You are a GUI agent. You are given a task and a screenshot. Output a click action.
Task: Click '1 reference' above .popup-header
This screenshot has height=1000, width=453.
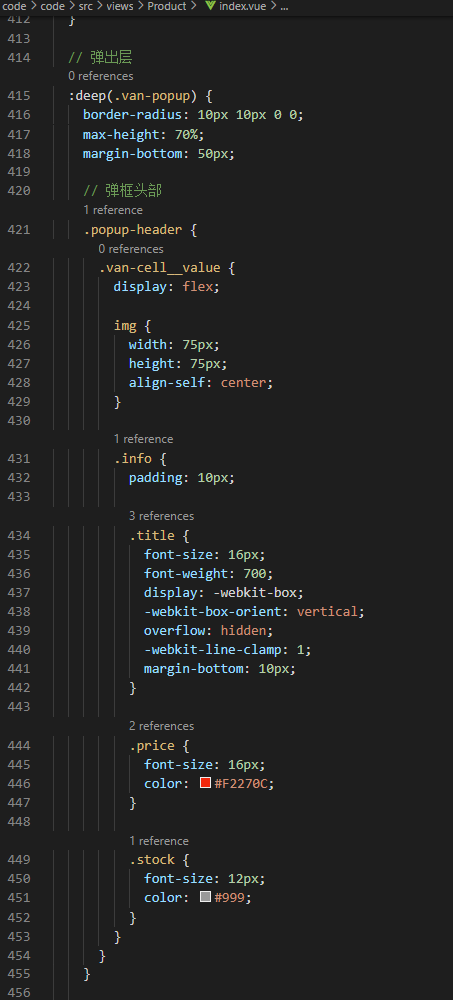pos(113,210)
